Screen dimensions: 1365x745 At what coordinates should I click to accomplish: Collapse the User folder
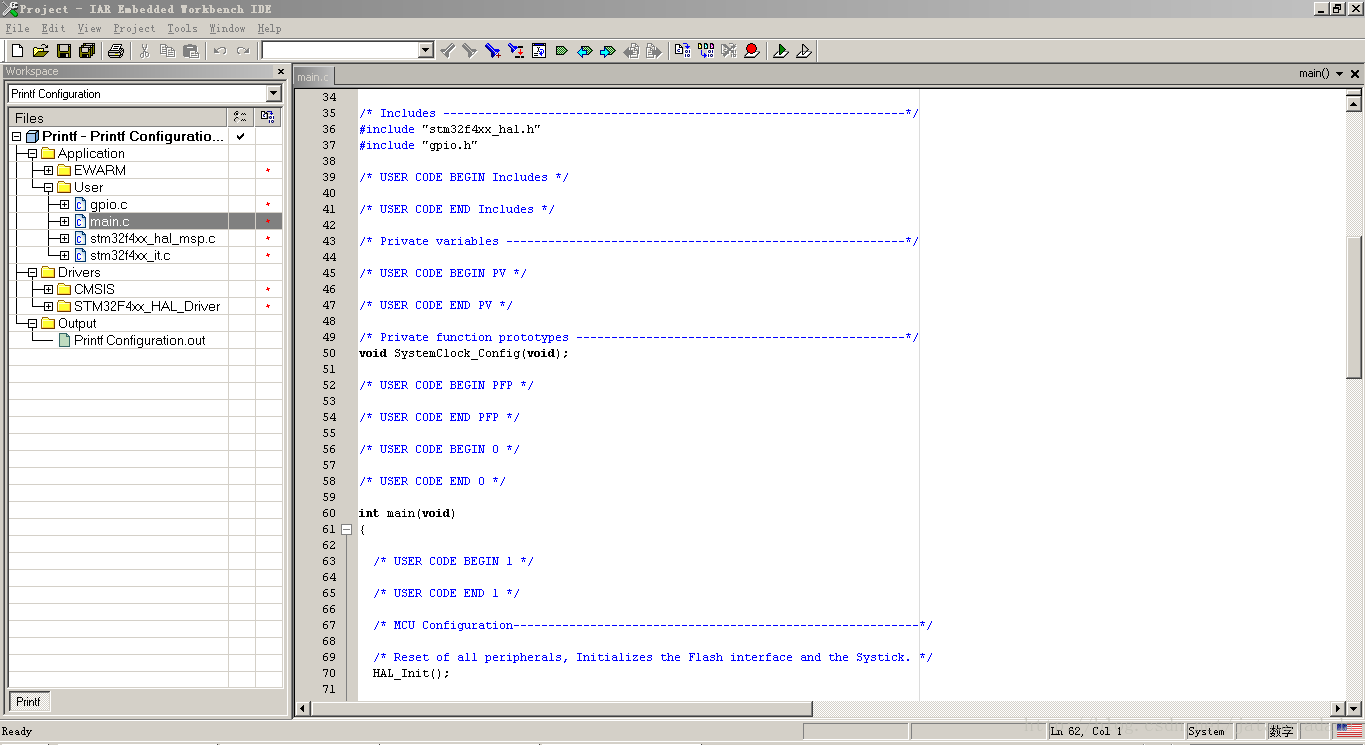pos(48,187)
